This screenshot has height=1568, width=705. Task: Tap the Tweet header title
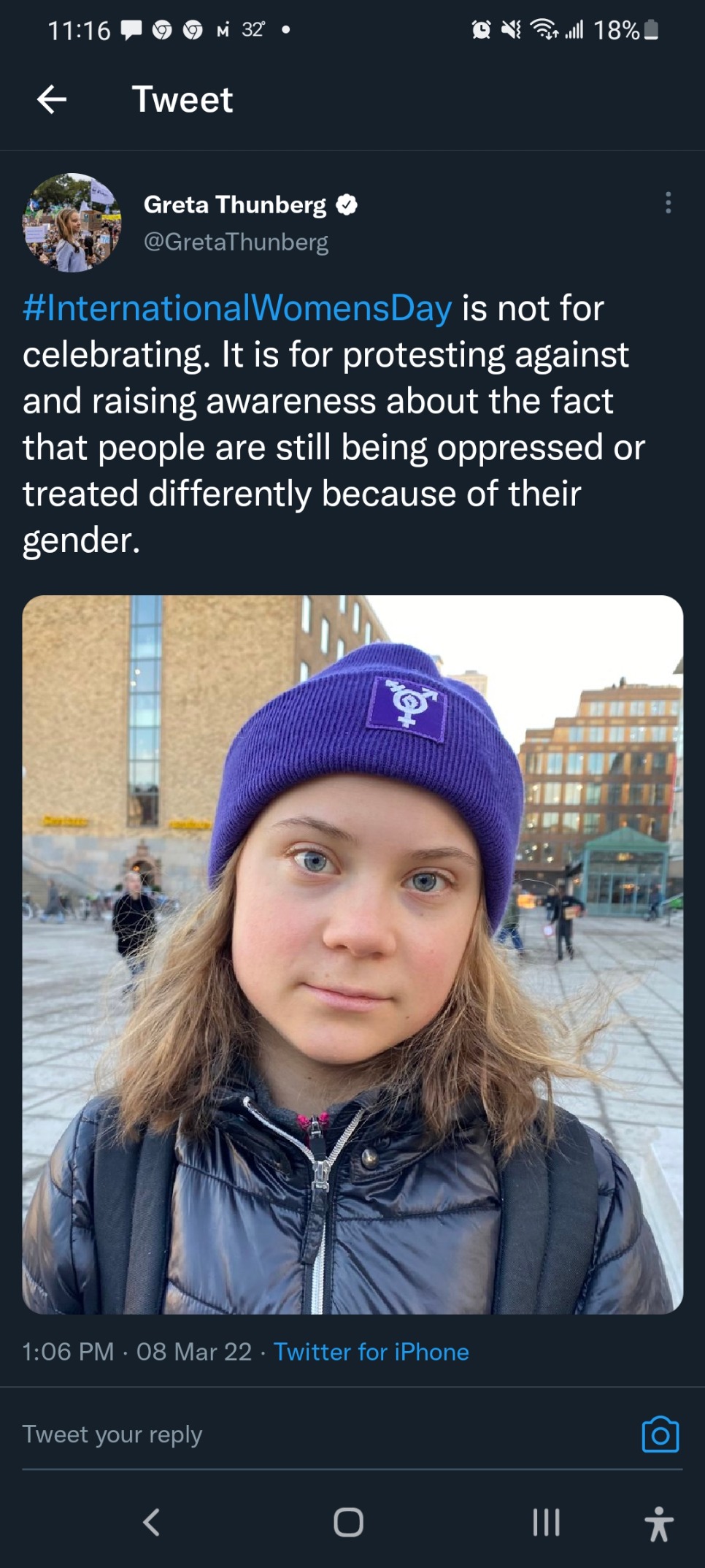(x=182, y=99)
